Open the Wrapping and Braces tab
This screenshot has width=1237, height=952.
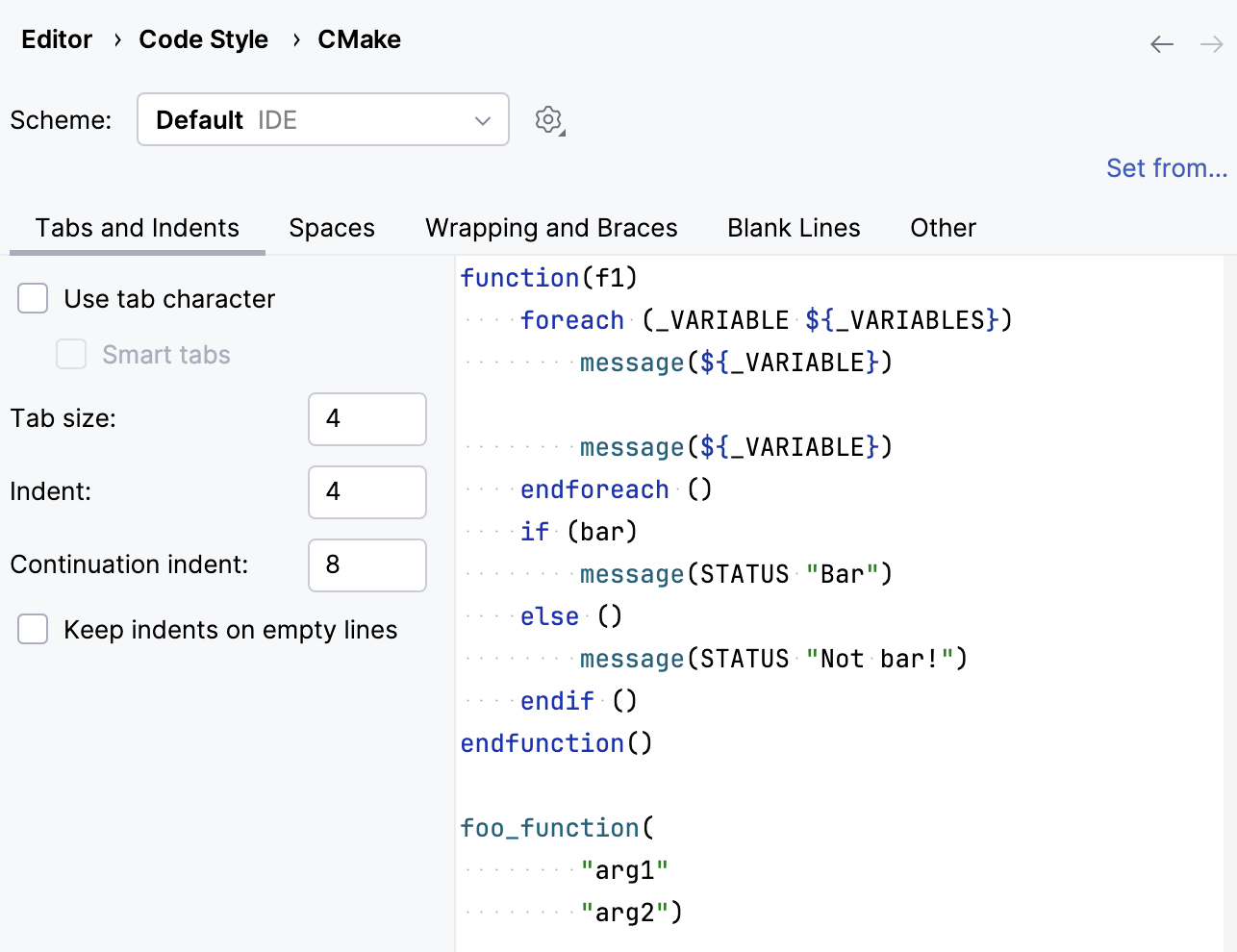pos(550,228)
